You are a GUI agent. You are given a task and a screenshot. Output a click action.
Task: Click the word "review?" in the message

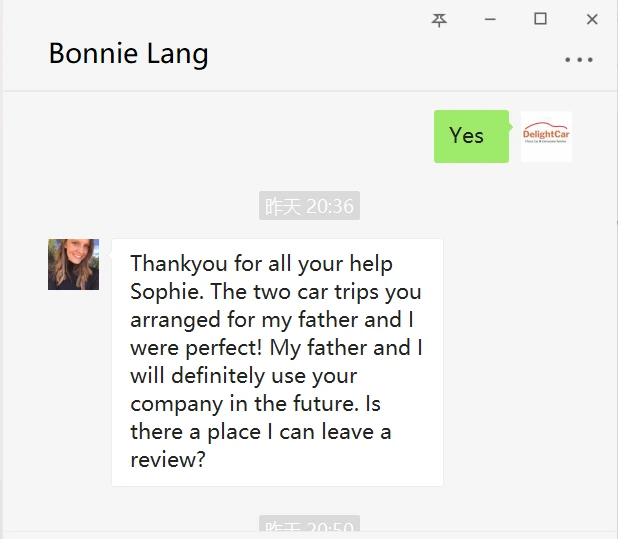click(167, 460)
